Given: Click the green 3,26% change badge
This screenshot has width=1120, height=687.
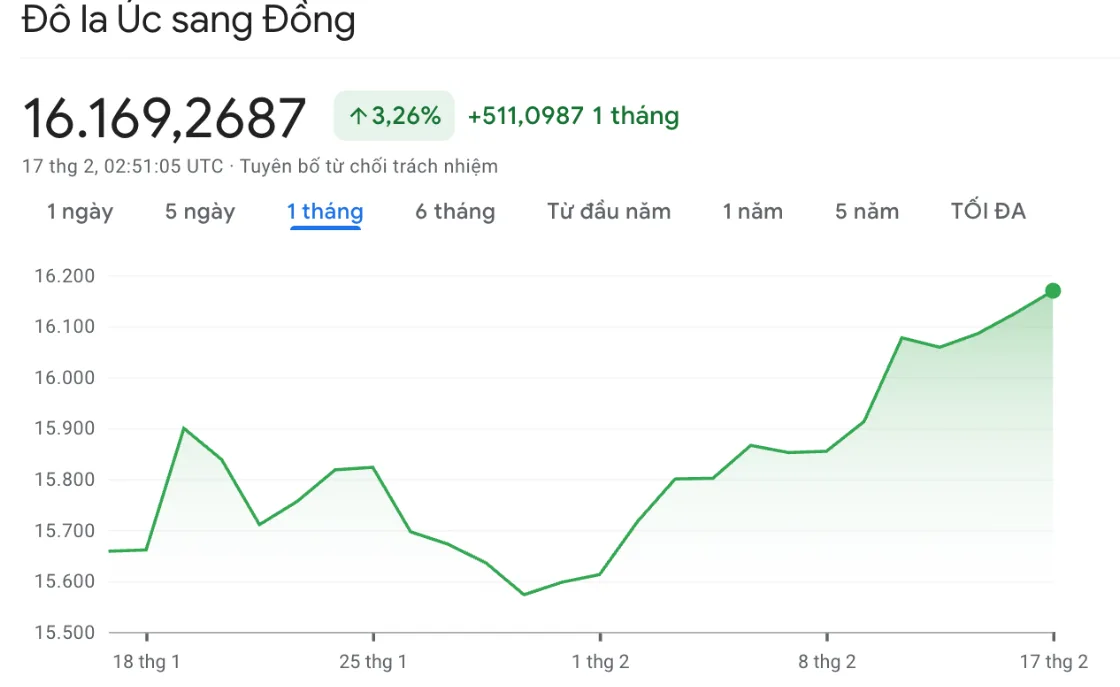Looking at the screenshot, I should coord(394,116).
